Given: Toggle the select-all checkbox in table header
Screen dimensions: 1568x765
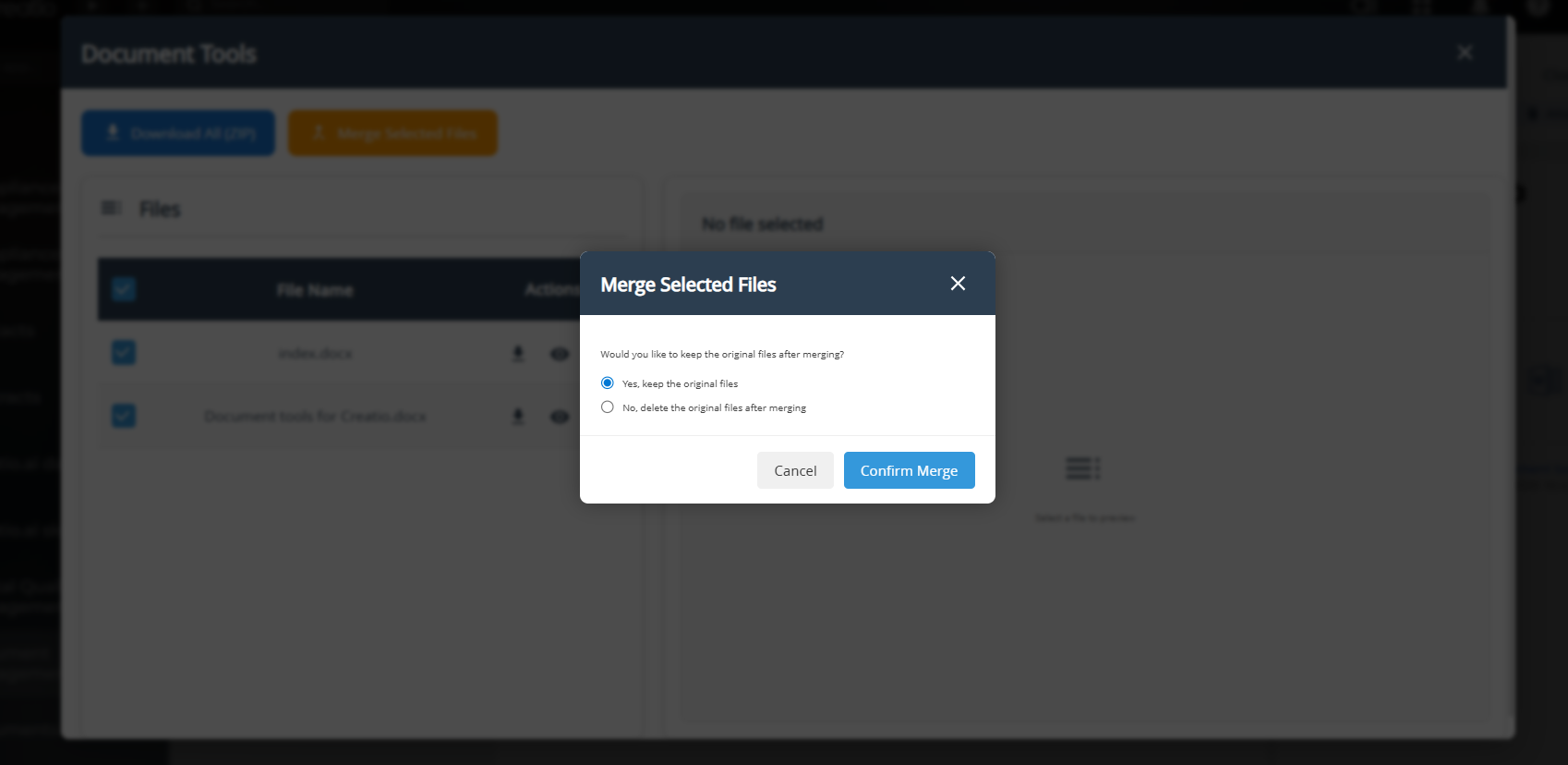Looking at the screenshot, I should point(124,289).
